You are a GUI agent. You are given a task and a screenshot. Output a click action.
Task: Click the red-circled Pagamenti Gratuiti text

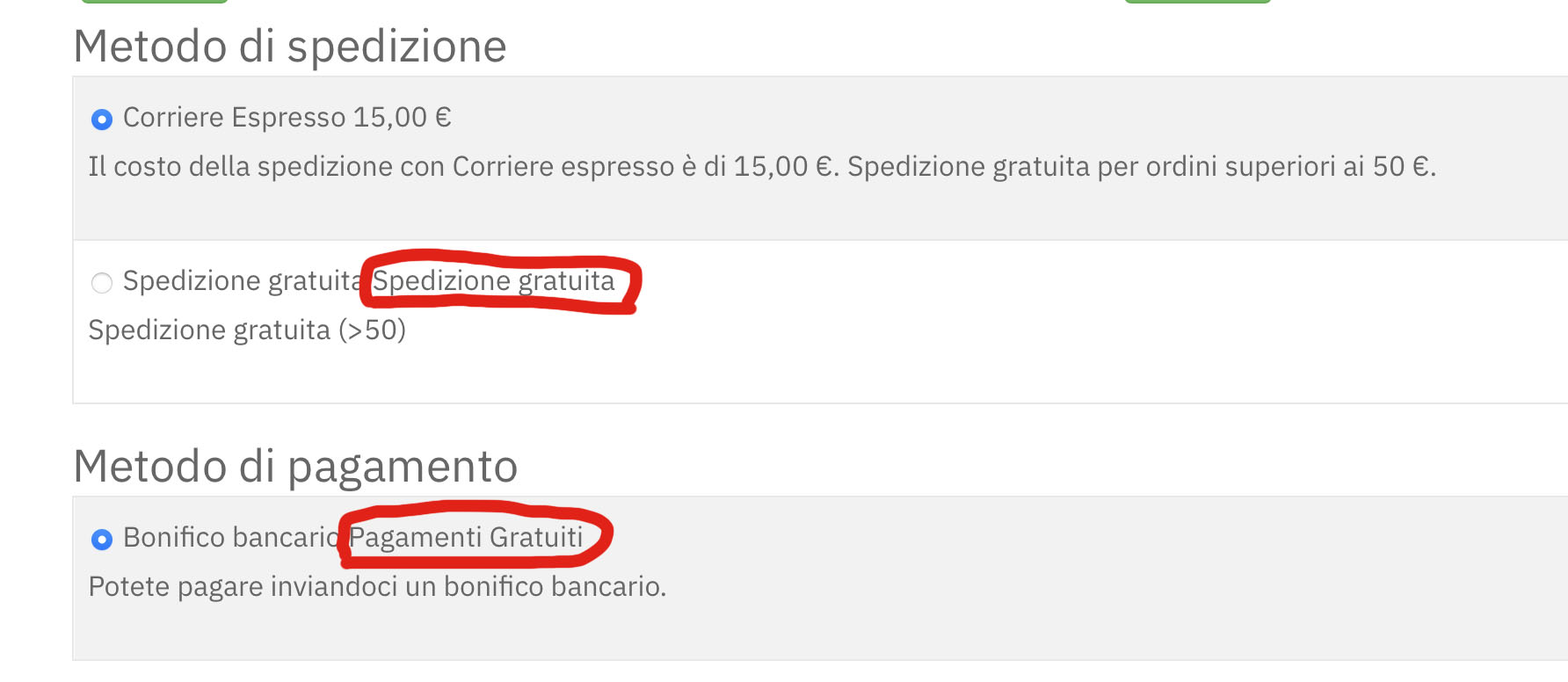click(466, 537)
